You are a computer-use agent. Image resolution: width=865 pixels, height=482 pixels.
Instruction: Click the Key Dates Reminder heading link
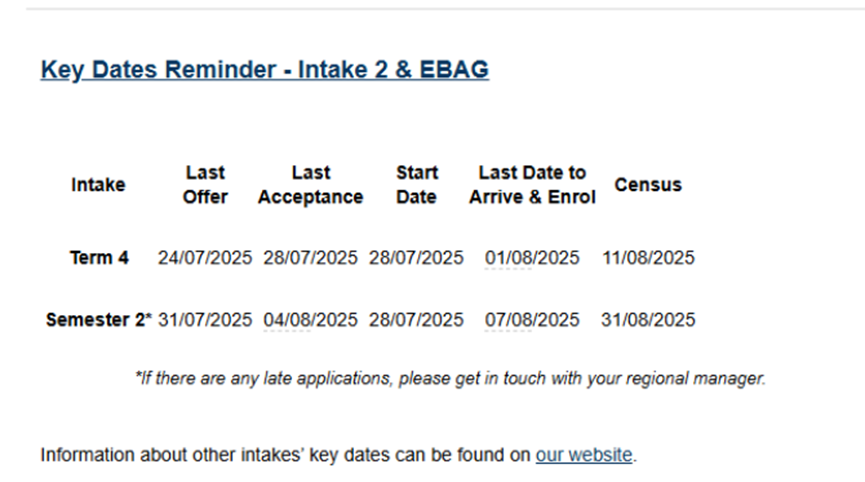[x=265, y=70]
